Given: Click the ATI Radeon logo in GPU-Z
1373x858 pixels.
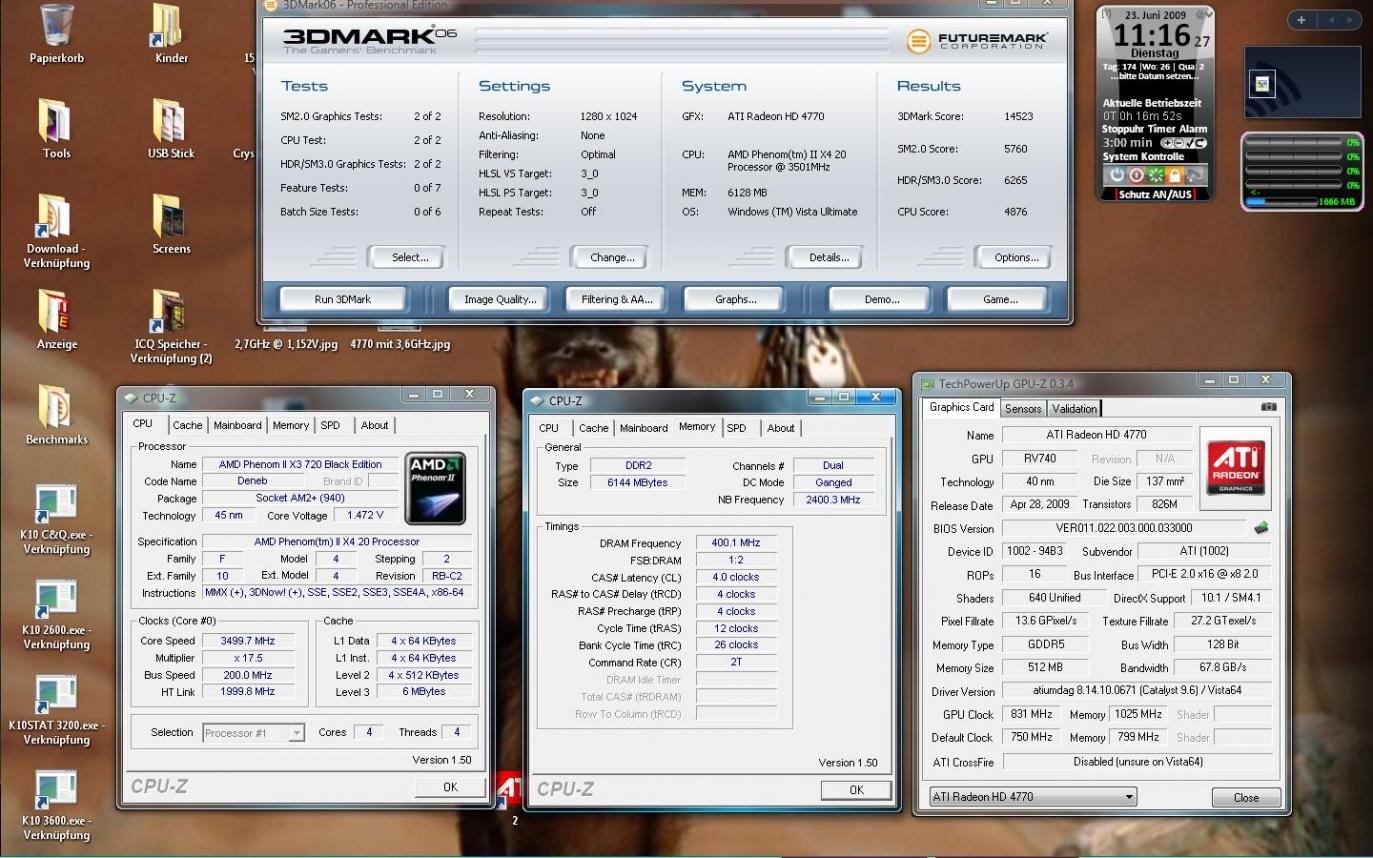Looking at the screenshot, I should pyautogui.click(x=1236, y=469).
